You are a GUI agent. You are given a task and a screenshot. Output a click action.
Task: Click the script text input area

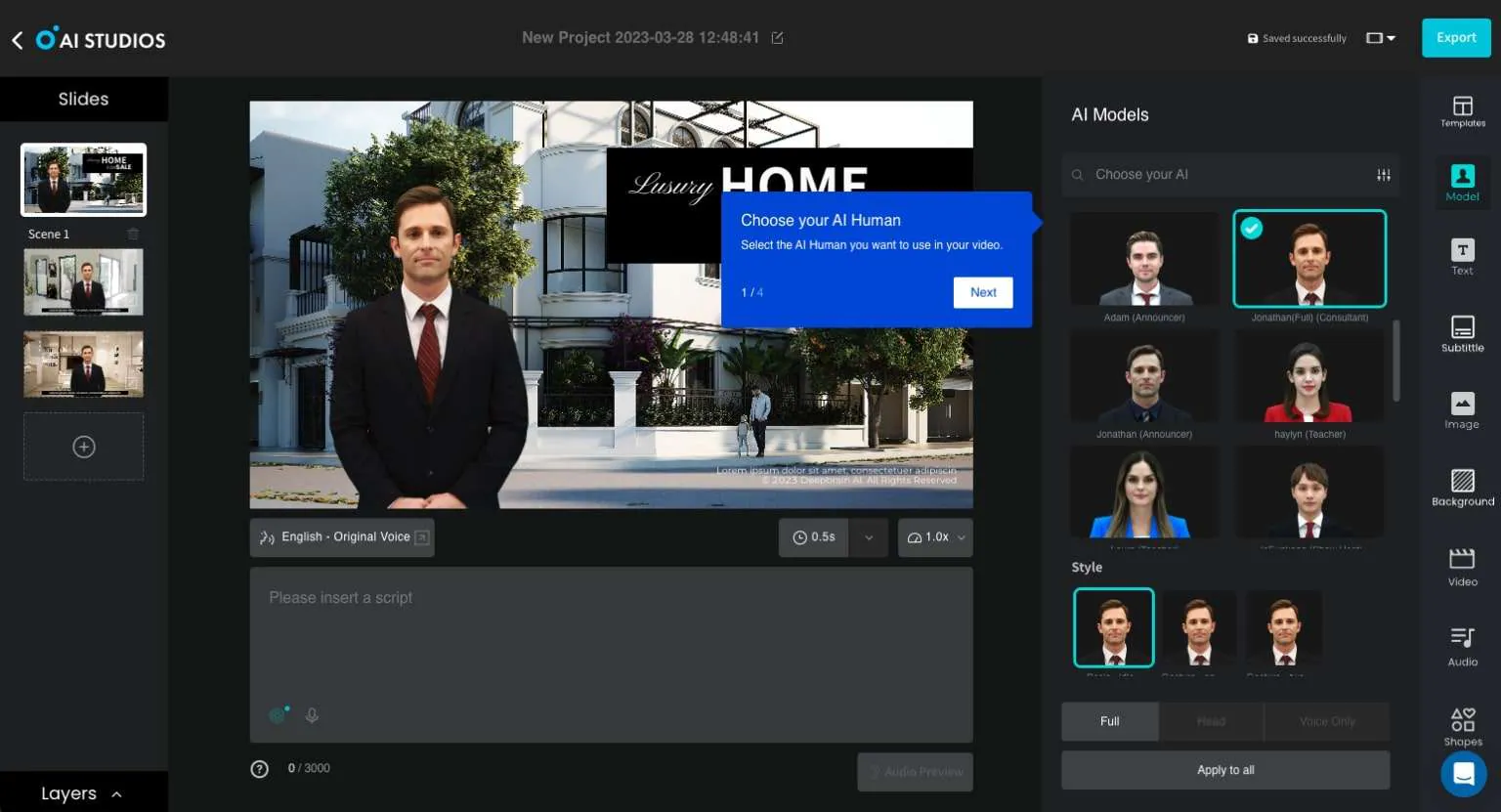coord(611,635)
